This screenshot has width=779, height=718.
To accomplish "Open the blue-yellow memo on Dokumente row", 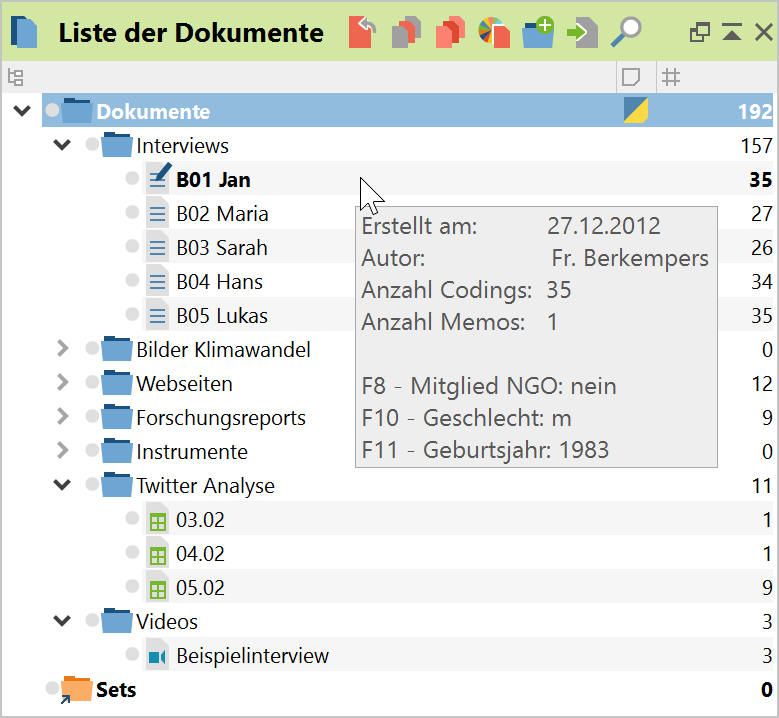I will 636,110.
